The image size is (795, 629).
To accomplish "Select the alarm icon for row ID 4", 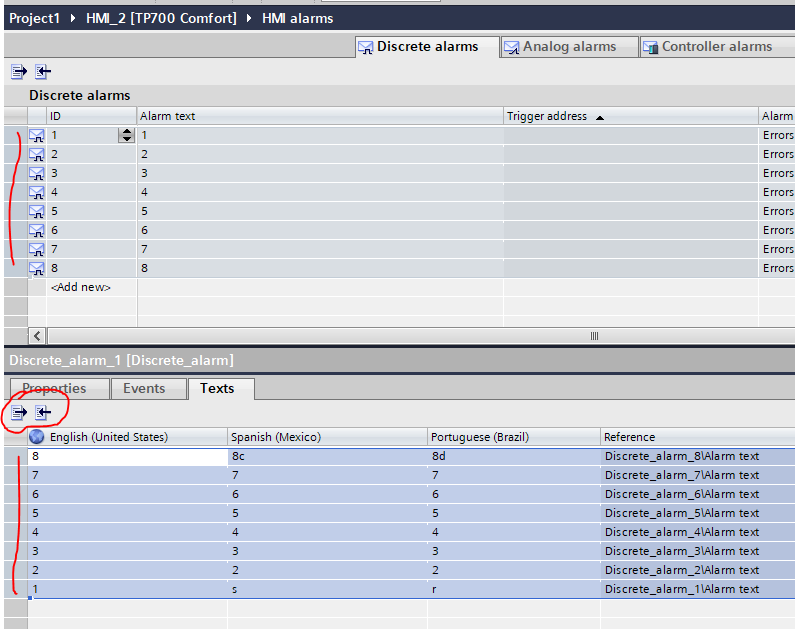I will pyautogui.click(x=37, y=192).
